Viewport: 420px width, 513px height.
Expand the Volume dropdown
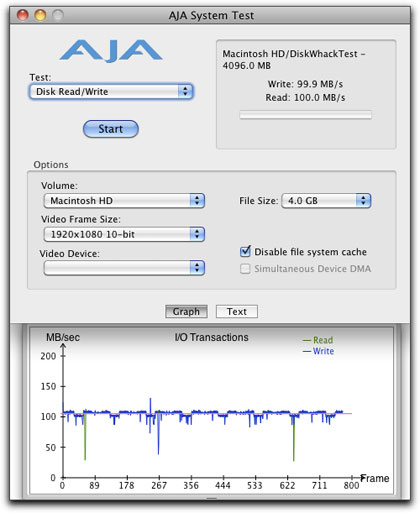pos(124,201)
